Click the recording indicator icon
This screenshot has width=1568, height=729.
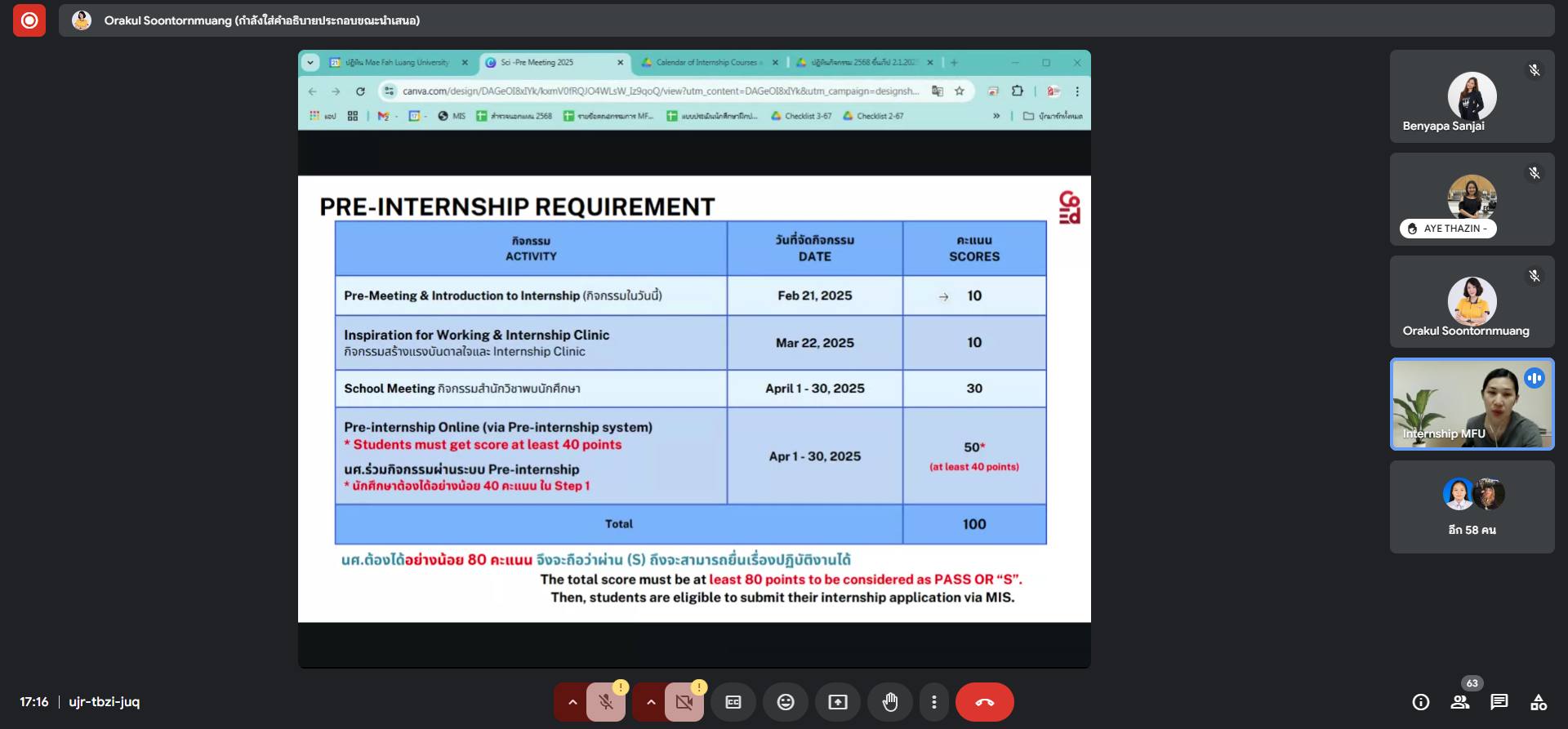point(29,20)
